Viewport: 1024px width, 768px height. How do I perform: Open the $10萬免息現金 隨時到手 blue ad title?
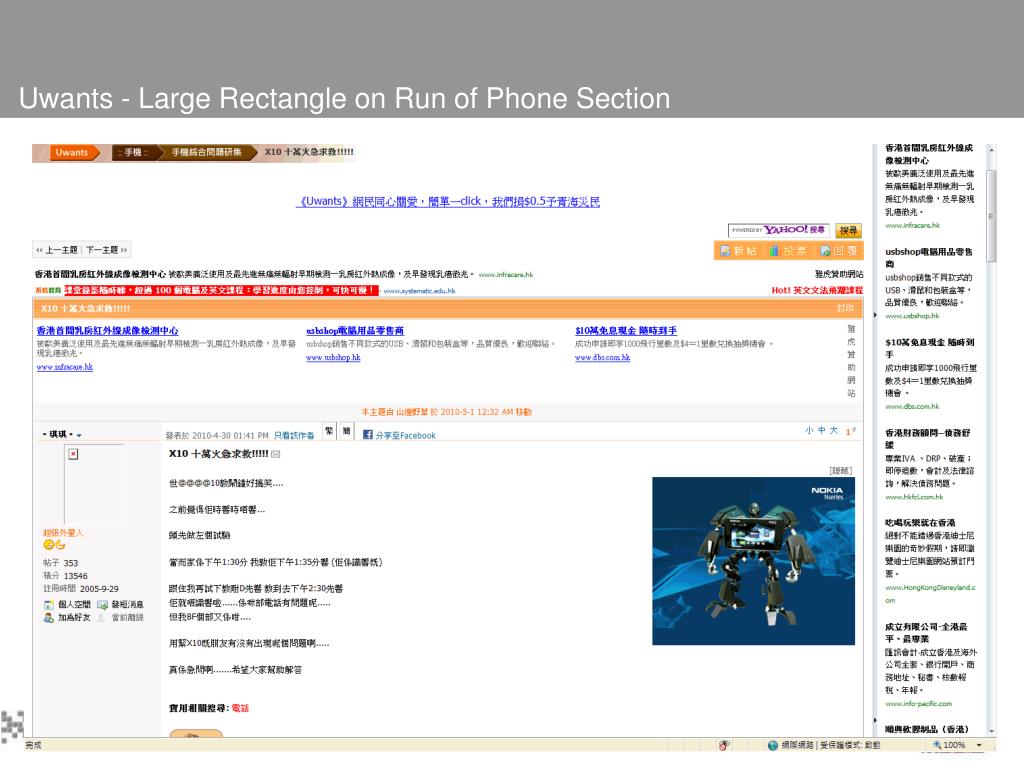[626, 331]
